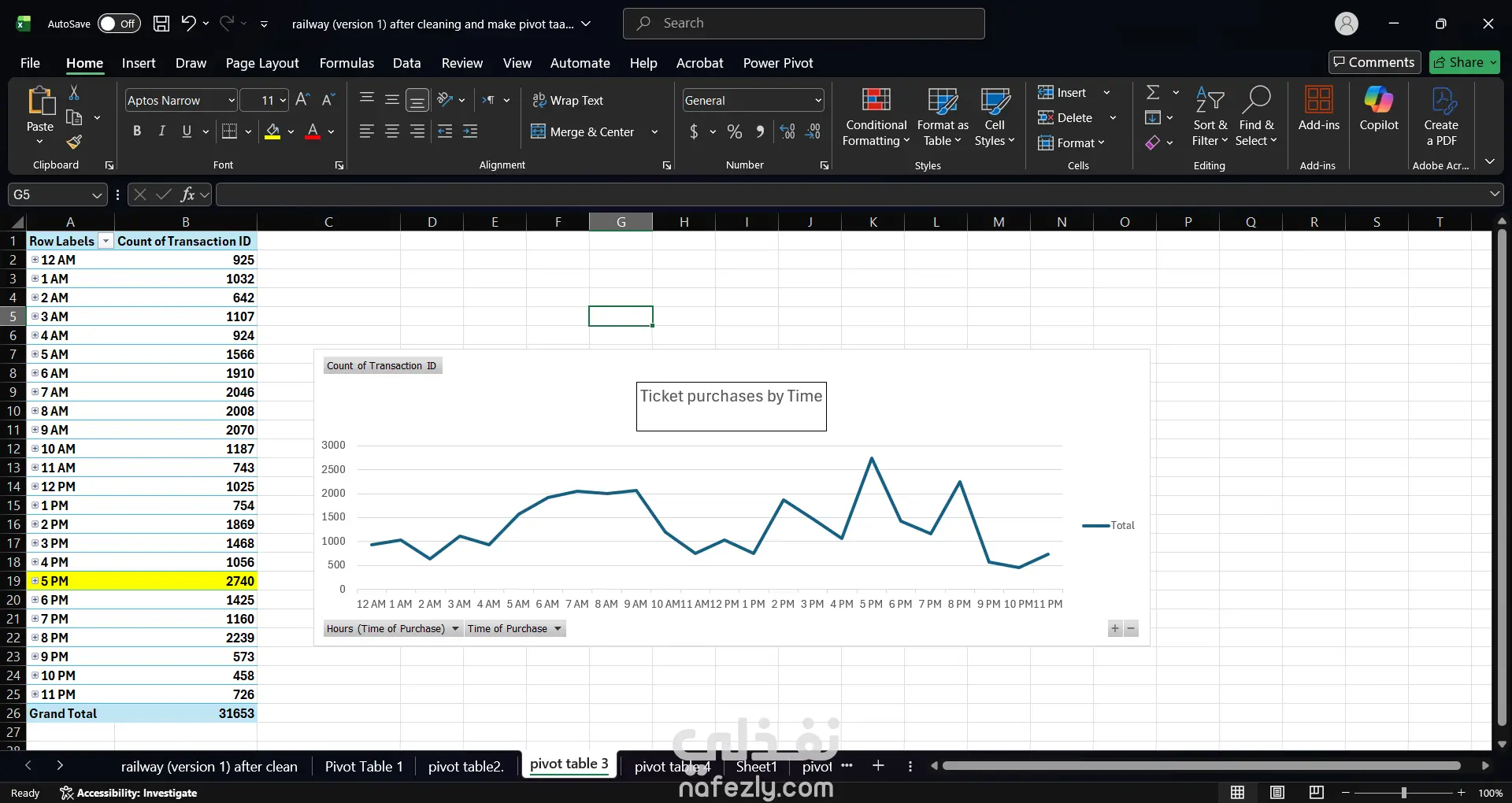Image resolution: width=1512 pixels, height=803 pixels.
Task: Expand the formula bar
Action: tap(1494, 194)
